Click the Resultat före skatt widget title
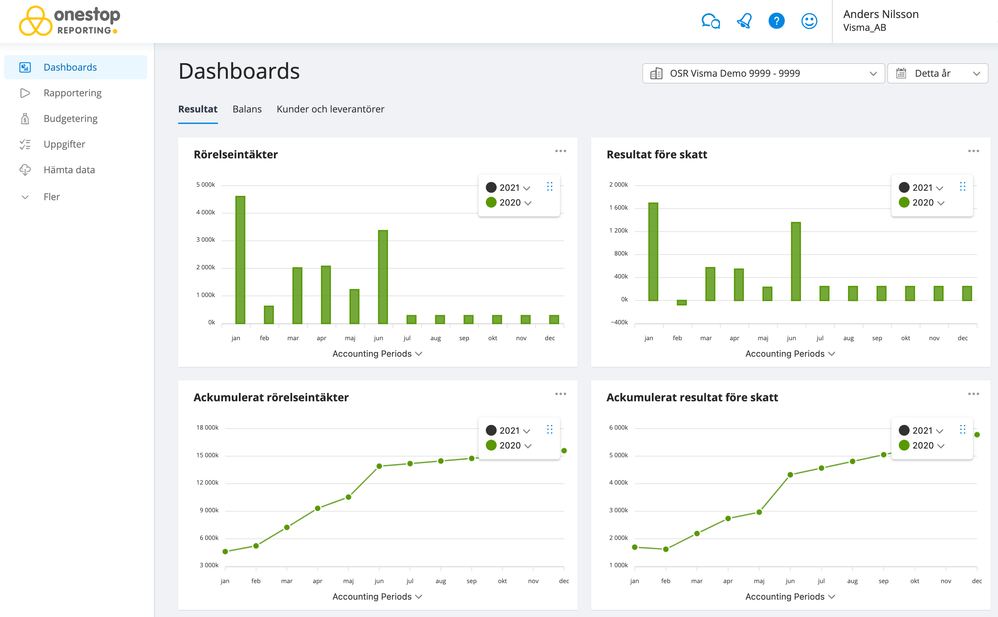Image resolution: width=998 pixels, height=617 pixels. 657,155
